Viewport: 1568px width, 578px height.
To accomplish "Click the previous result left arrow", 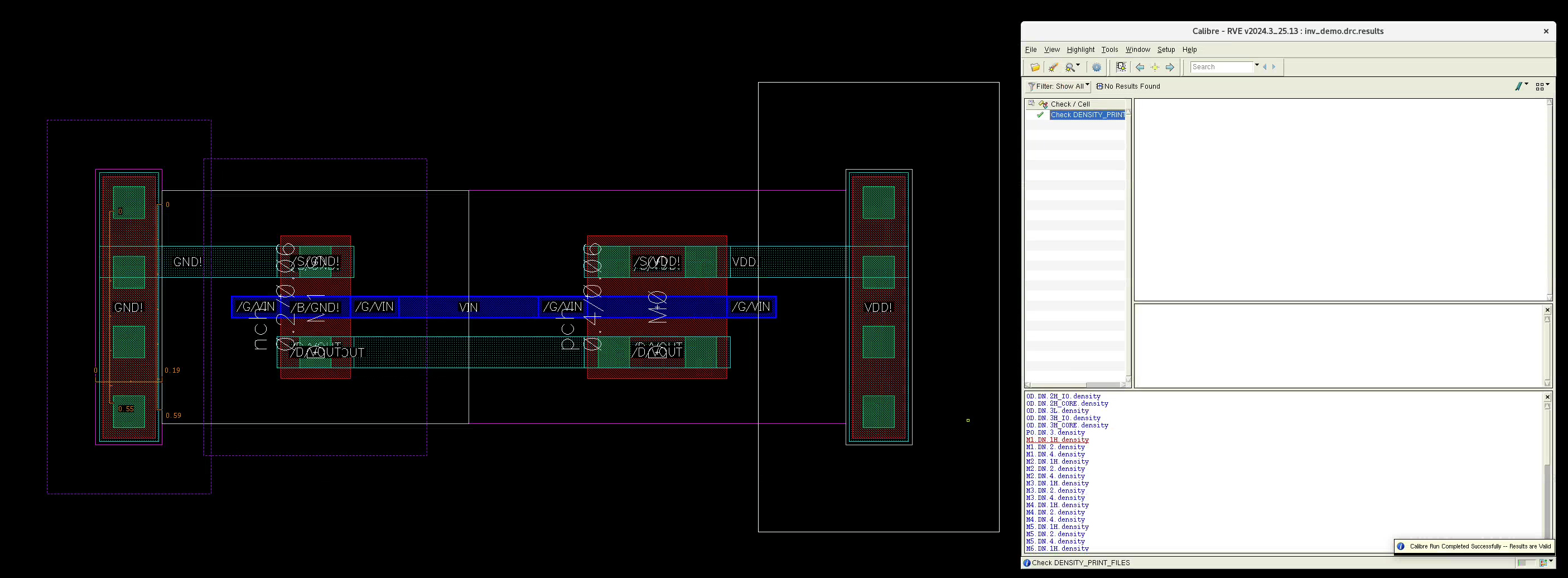I will 1140,67.
